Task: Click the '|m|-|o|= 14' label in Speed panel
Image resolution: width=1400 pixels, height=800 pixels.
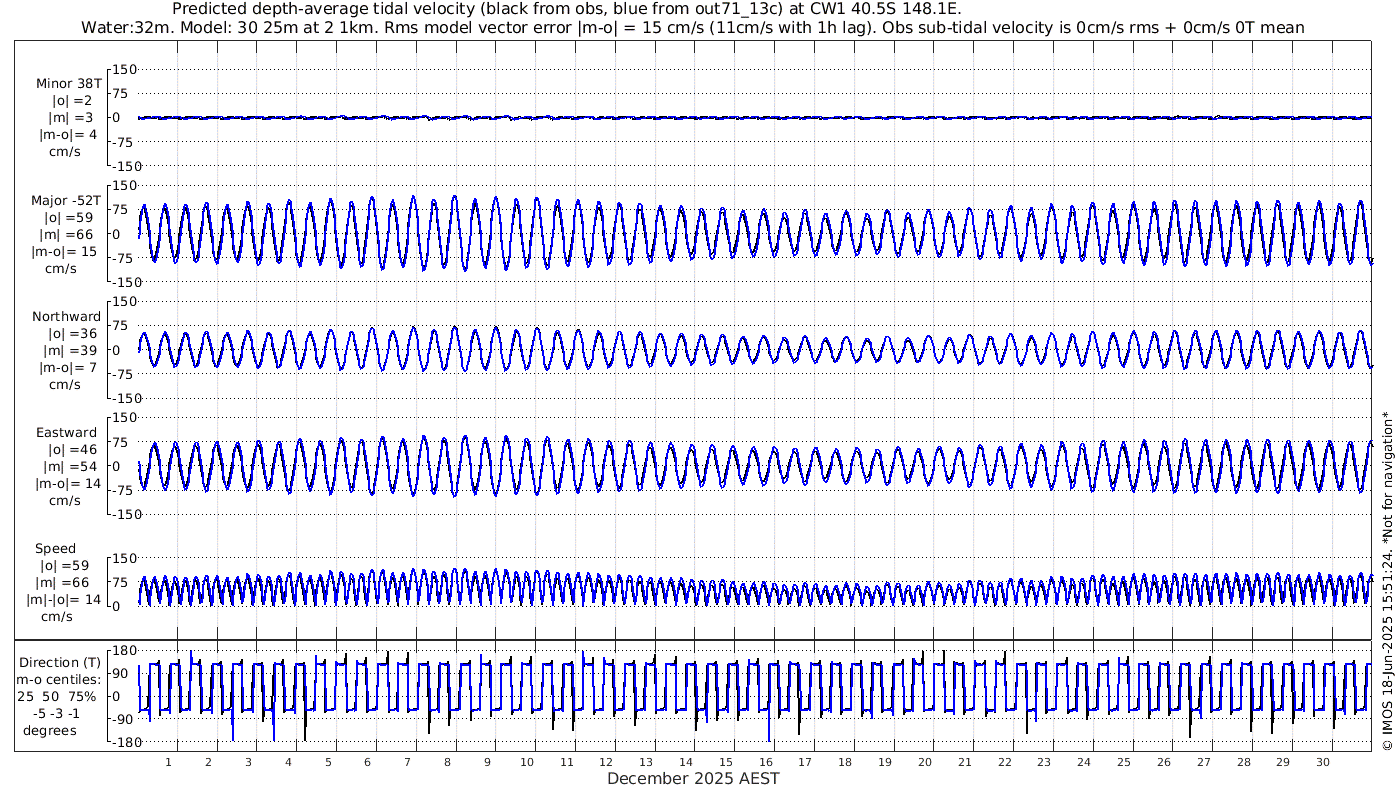Action: click(x=64, y=600)
